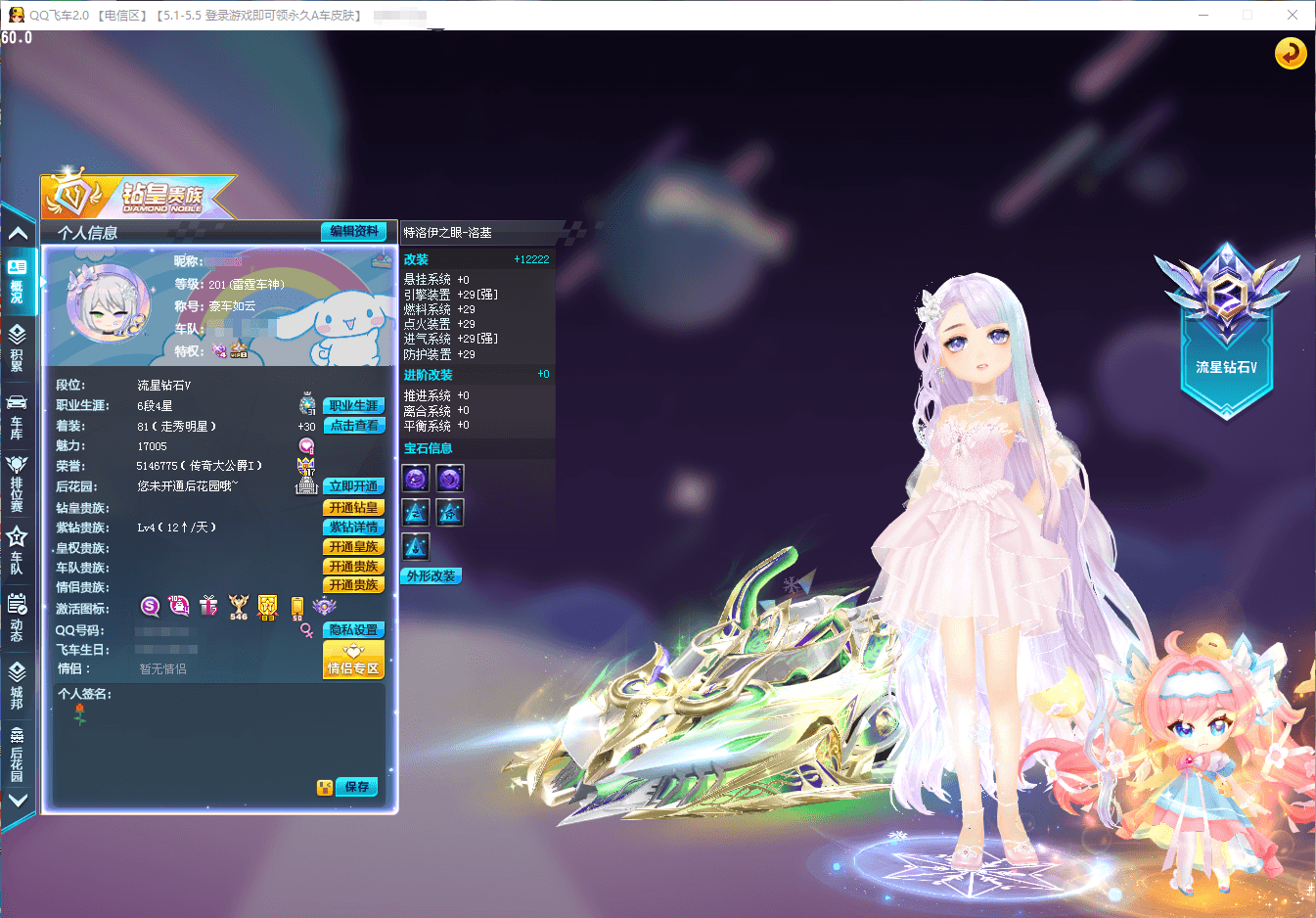
Task: Open the 隐私设置 privacy settings
Action: pos(354,630)
